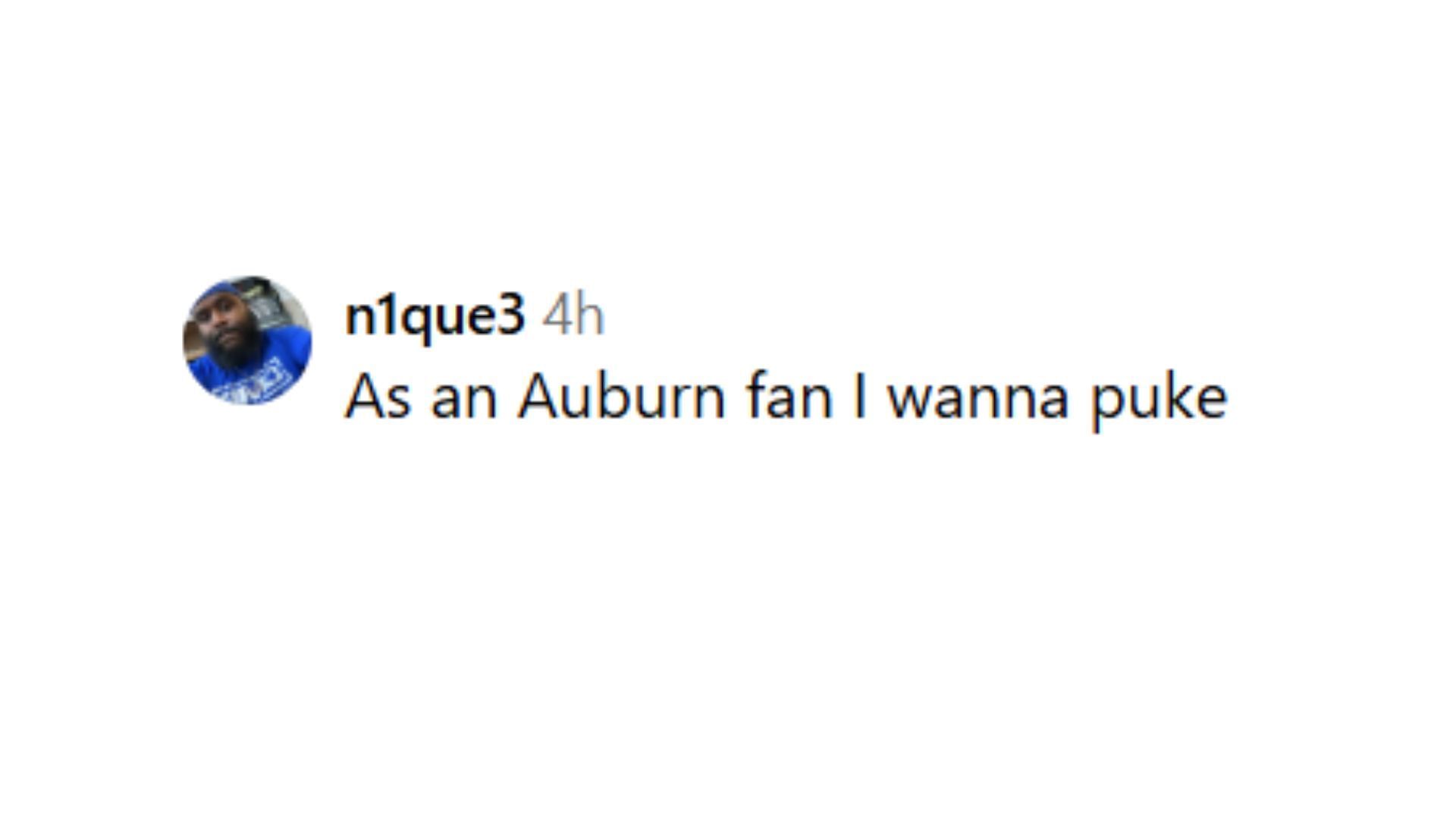The width and height of the screenshot is (1456, 819).
Task: Click the top edge of the avatar circle
Action: click(247, 282)
